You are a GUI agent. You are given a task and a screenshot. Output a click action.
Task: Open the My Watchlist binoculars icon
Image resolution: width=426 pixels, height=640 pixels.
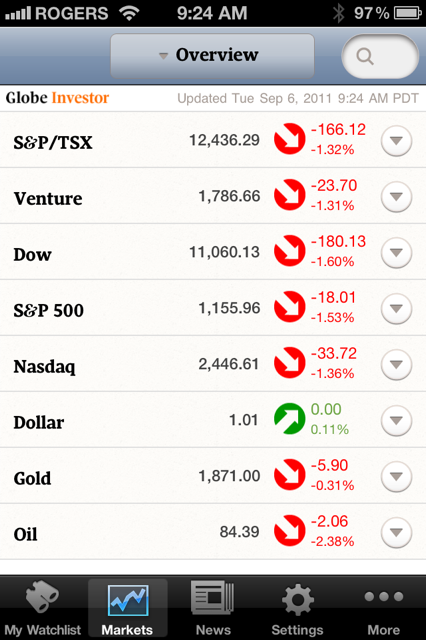pos(42,597)
